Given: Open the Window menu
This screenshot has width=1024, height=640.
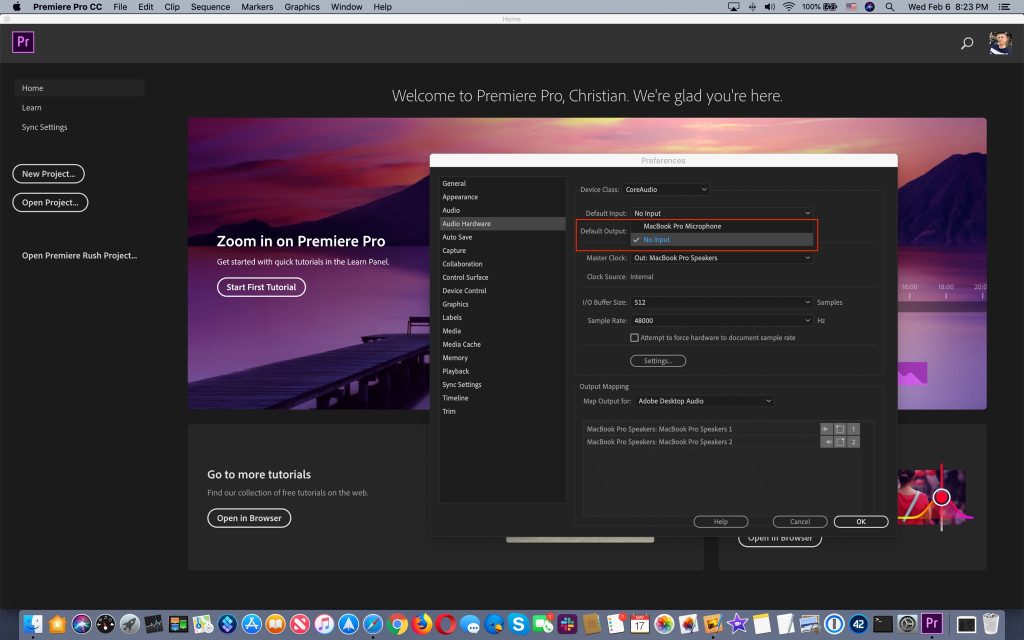Looking at the screenshot, I should click(x=346, y=7).
